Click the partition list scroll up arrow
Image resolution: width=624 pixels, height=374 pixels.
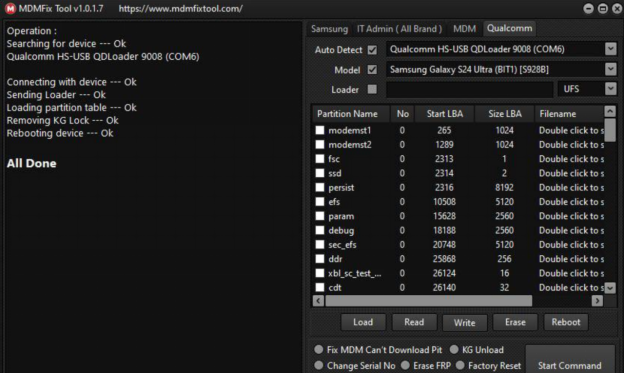tap(610, 111)
